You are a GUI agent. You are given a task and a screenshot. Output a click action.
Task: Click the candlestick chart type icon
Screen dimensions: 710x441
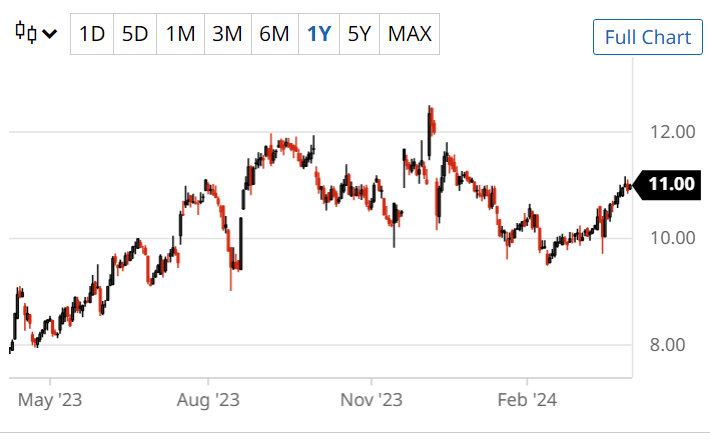26,33
